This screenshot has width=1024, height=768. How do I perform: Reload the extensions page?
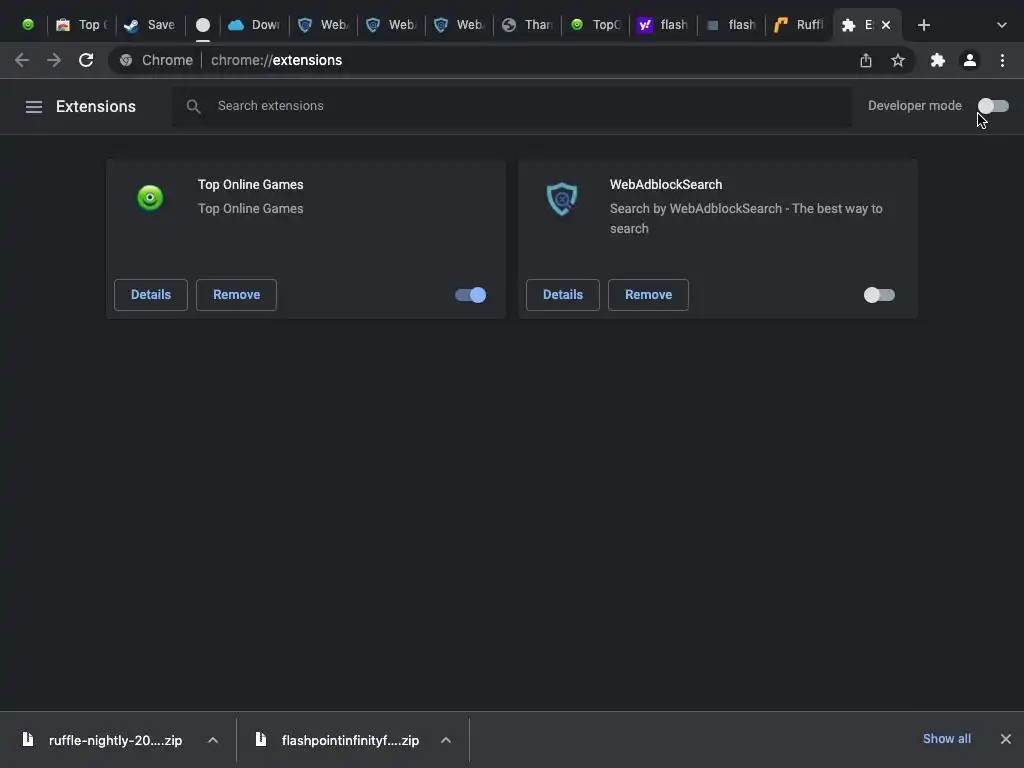[x=86, y=60]
